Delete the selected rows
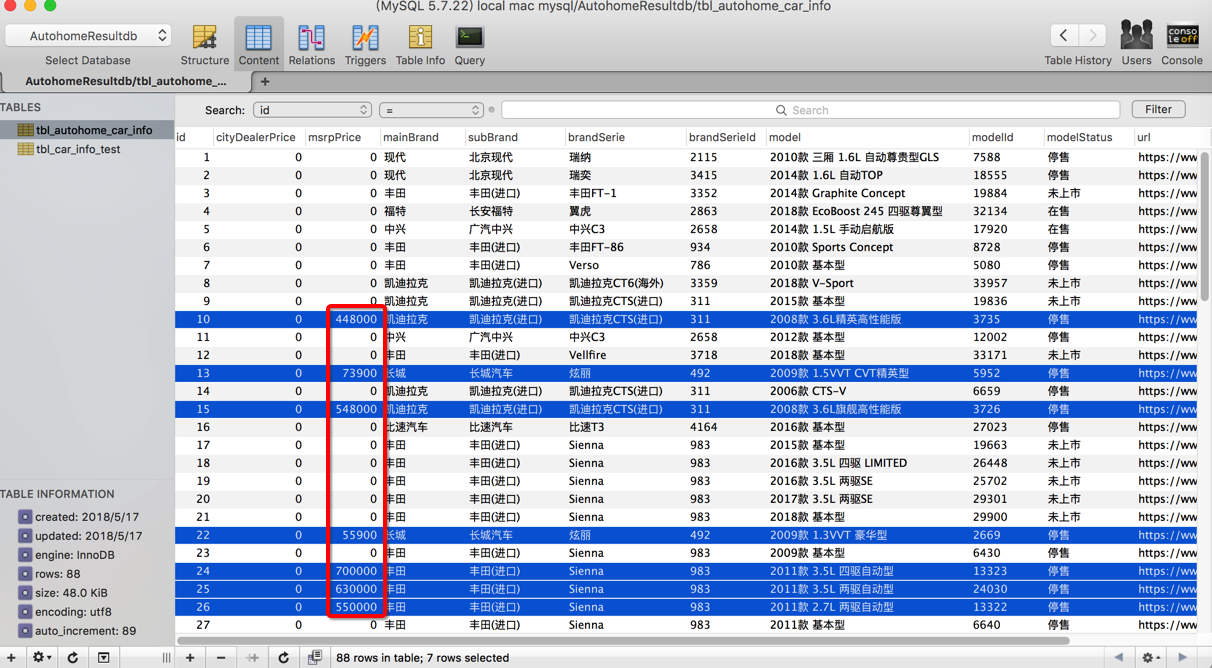Screen dimensions: 1212x668 tap(221, 657)
